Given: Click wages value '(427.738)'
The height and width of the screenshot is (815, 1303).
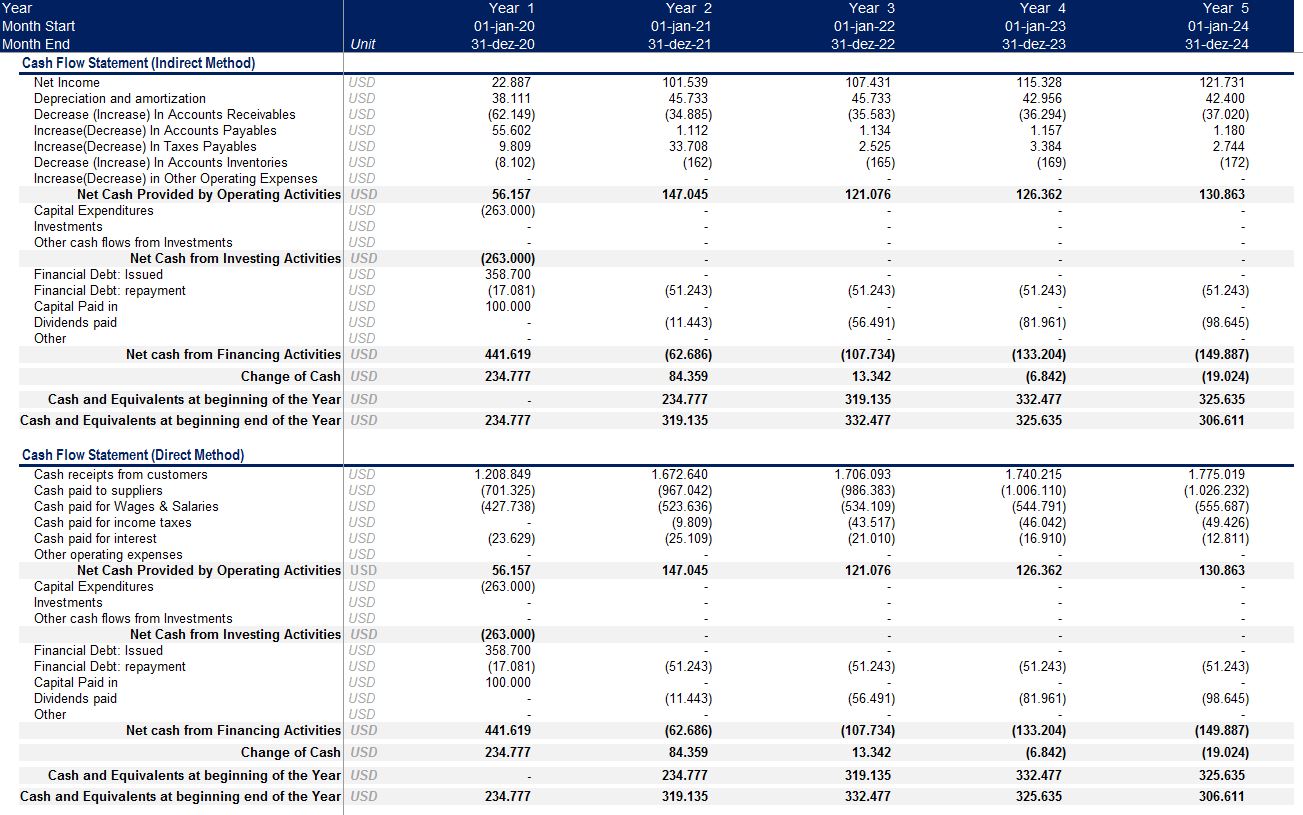Looking at the screenshot, I should [x=508, y=506].
